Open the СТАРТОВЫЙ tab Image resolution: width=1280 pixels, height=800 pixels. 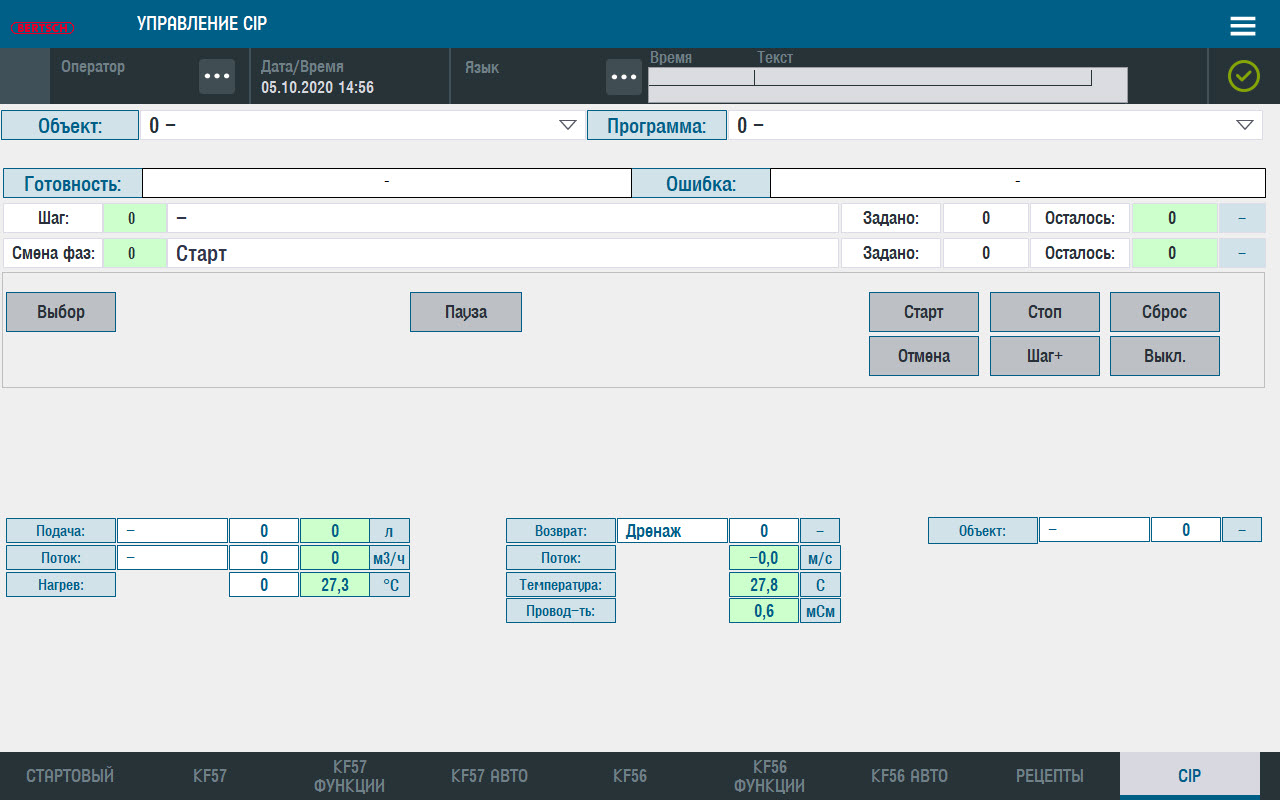70,776
